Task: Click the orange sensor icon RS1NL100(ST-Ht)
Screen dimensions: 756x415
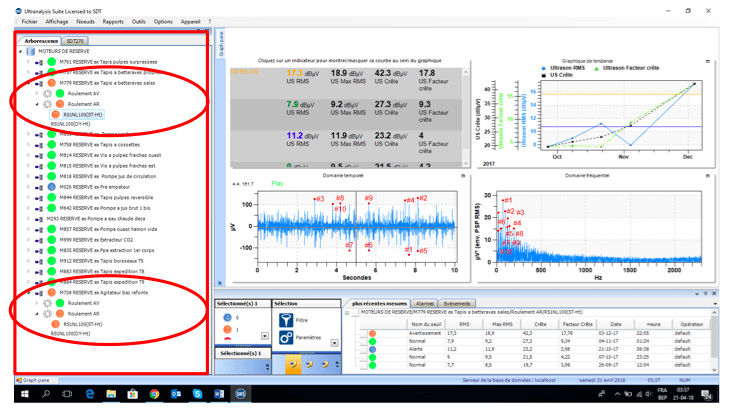Action: [x=55, y=115]
